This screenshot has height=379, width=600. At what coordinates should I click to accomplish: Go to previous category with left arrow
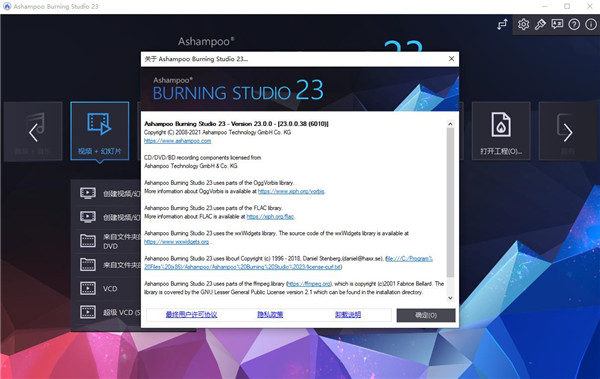(x=33, y=132)
